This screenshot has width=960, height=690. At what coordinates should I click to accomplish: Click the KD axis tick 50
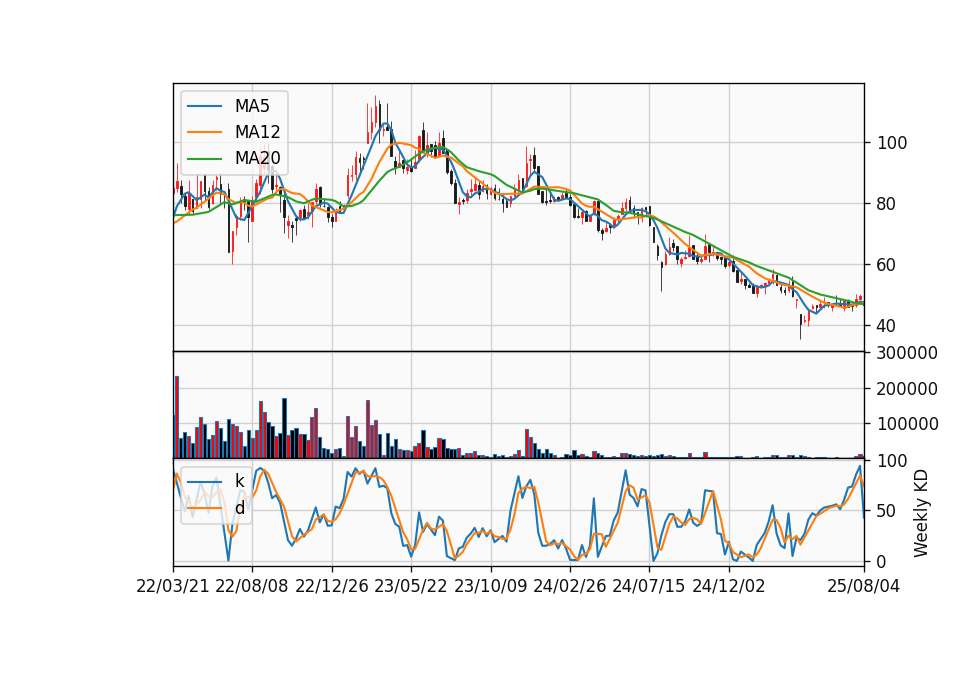coord(887,511)
